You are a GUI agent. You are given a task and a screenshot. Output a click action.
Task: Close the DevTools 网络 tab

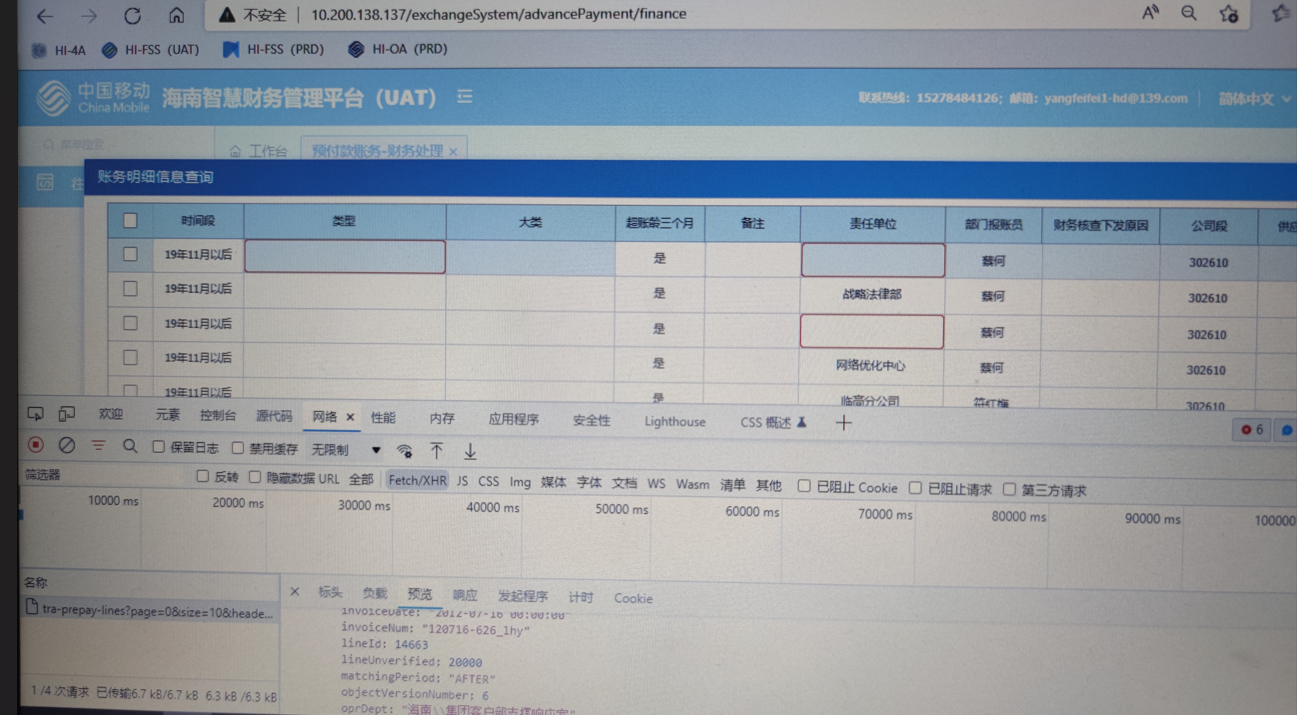pos(350,417)
